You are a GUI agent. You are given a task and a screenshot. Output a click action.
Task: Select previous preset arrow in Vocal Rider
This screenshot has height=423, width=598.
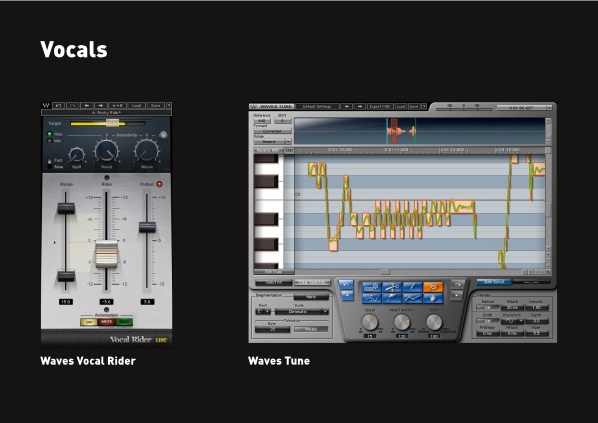87,105
